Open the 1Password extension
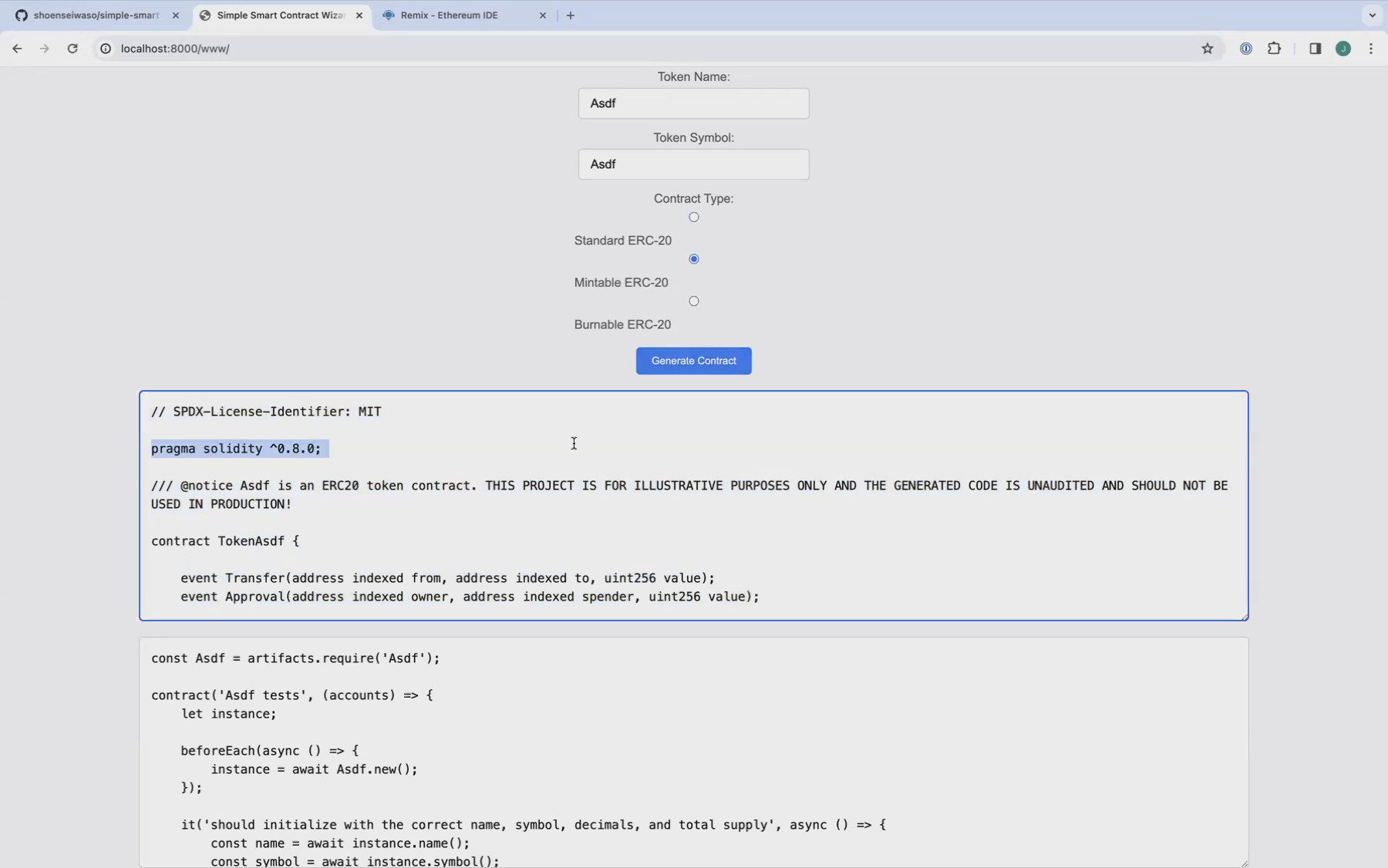The height and width of the screenshot is (868, 1388). pos(1246,48)
